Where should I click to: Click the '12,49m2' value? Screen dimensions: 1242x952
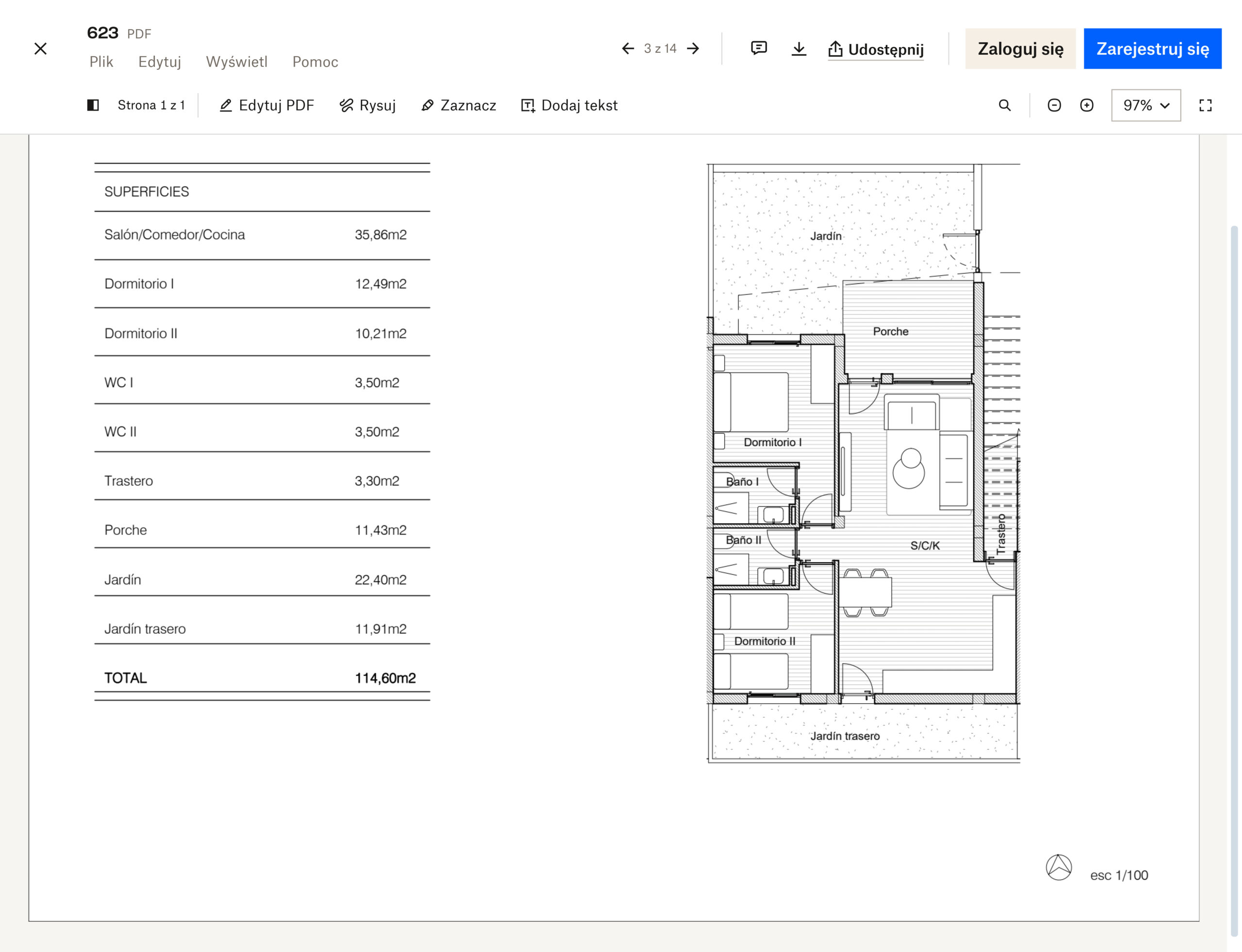pyautogui.click(x=380, y=284)
